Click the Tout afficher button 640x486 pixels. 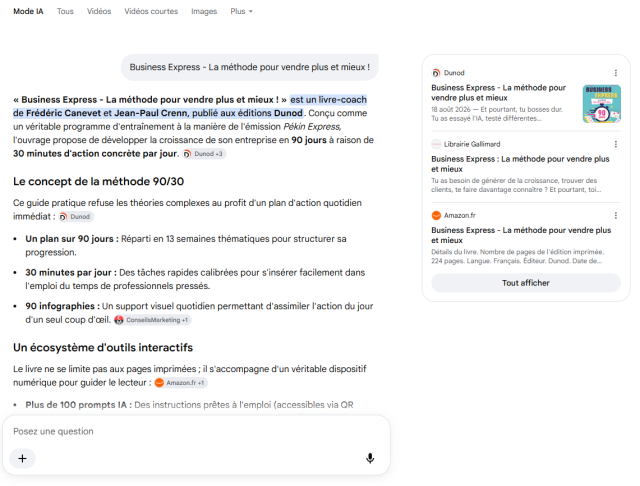click(526, 283)
